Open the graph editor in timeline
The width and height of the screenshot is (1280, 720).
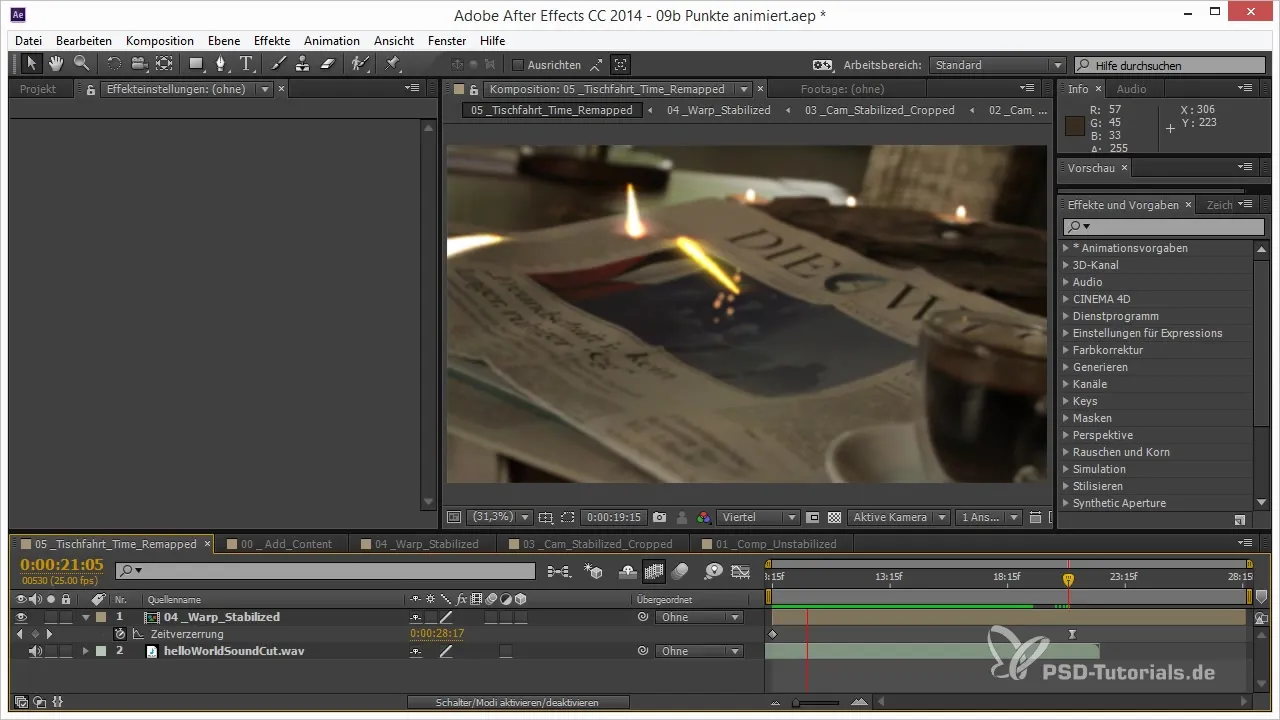(741, 571)
